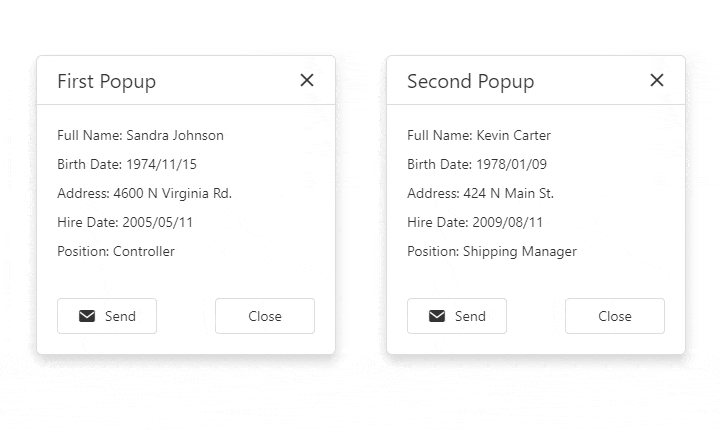Select the Full Name Sandra Johnson line

click(x=140, y=135)
